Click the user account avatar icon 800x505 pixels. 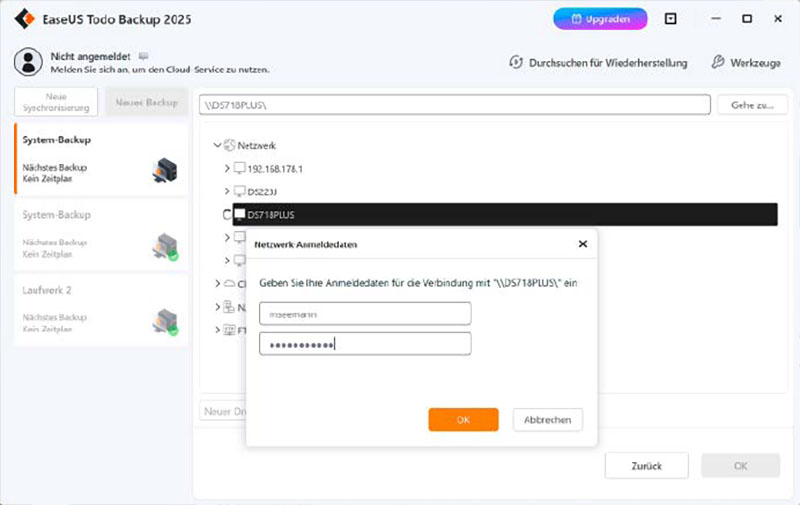point(28,62)
